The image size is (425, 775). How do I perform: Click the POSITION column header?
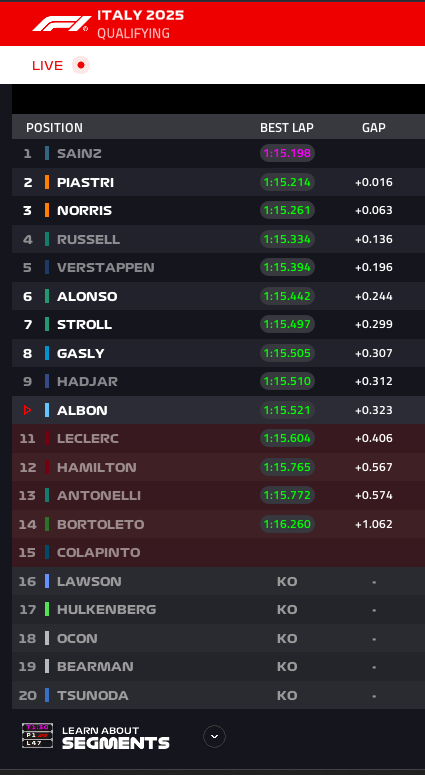tap(54, 128)
